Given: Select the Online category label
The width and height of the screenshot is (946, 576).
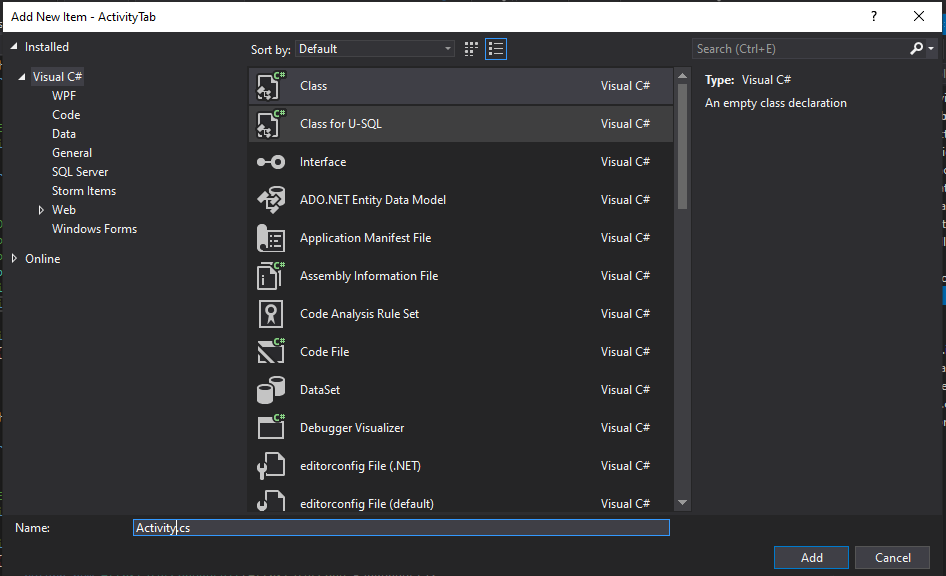Looking at the screenshot, I should pos(42,259).
